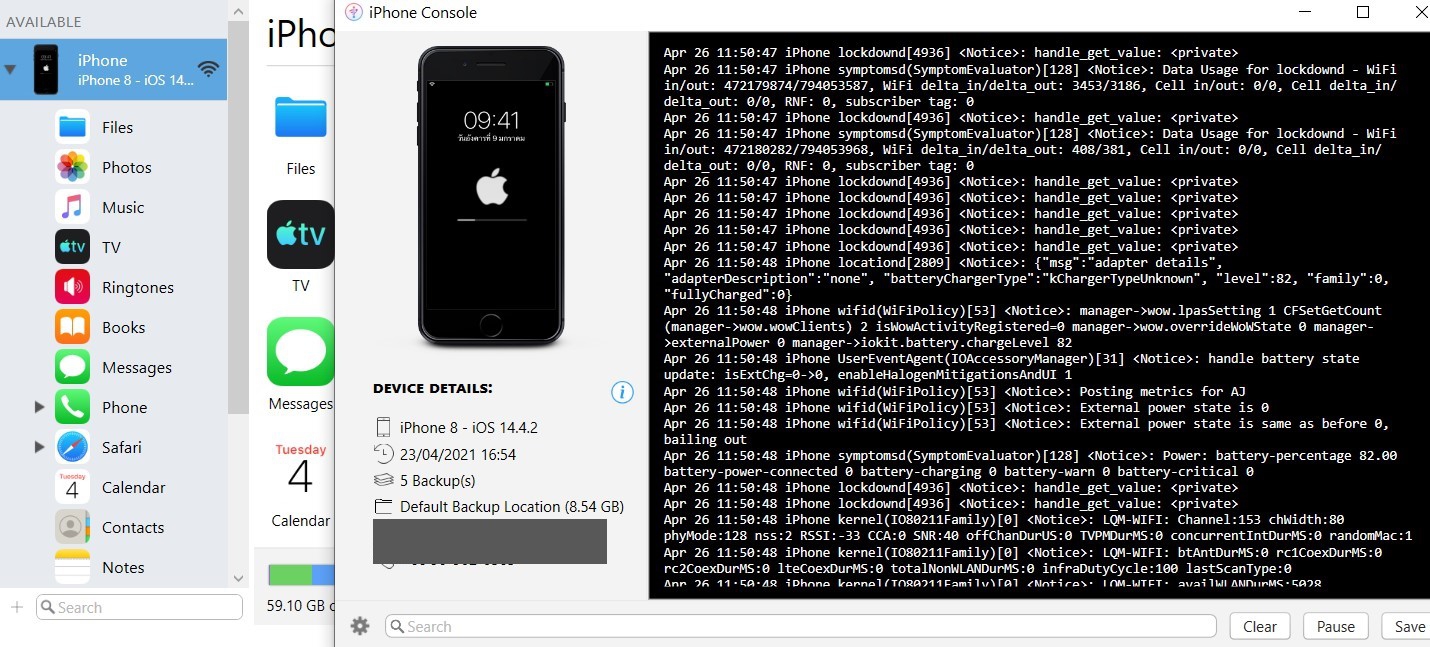The width and height of the screenshot is (1430, 647).
Task: Click the sidebar scrollbar up arrow
Action: pyautogui.click(x=238, y=10)
